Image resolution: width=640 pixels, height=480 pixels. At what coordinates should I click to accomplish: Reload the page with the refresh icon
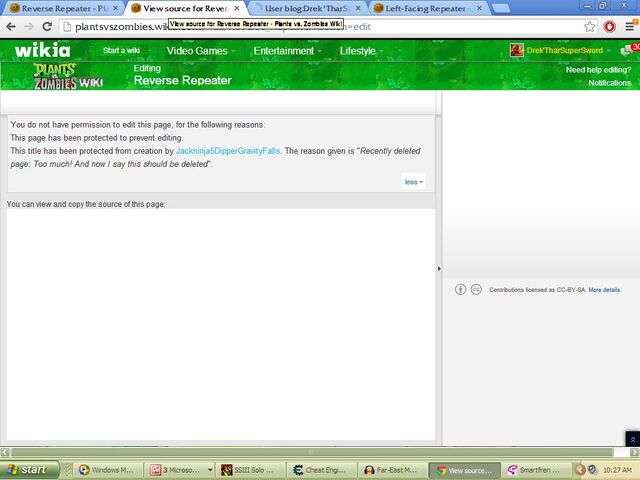[x=47, y=27]
